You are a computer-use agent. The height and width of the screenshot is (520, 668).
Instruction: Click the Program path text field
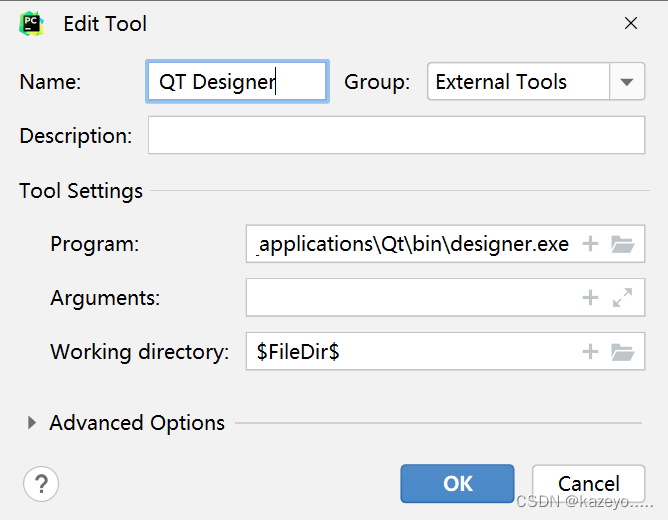point(413,244)
